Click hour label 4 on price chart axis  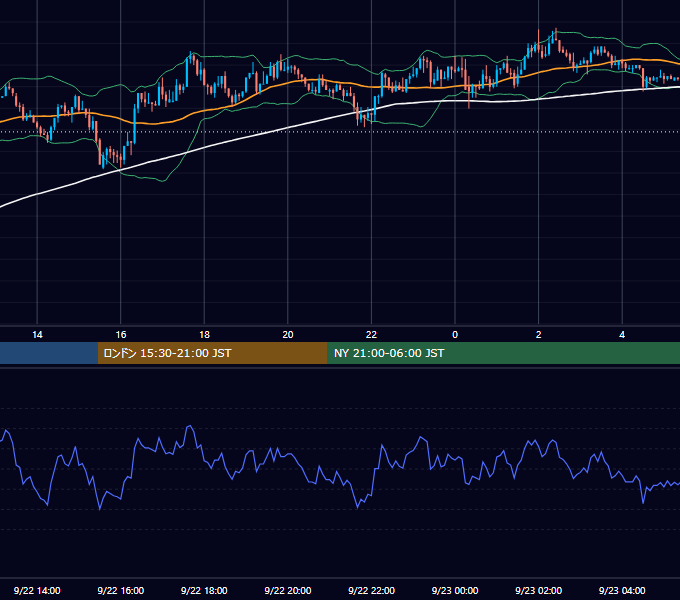coord(622,335)
